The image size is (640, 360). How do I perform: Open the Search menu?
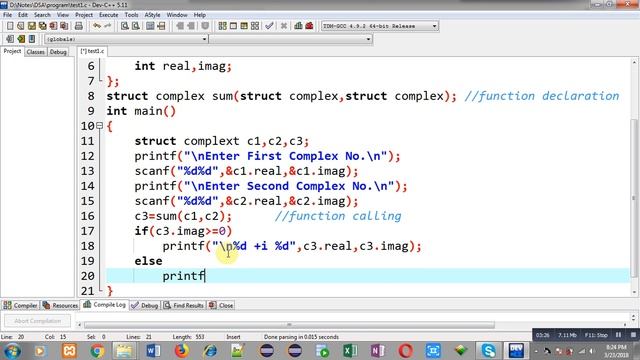coord(42,15)
